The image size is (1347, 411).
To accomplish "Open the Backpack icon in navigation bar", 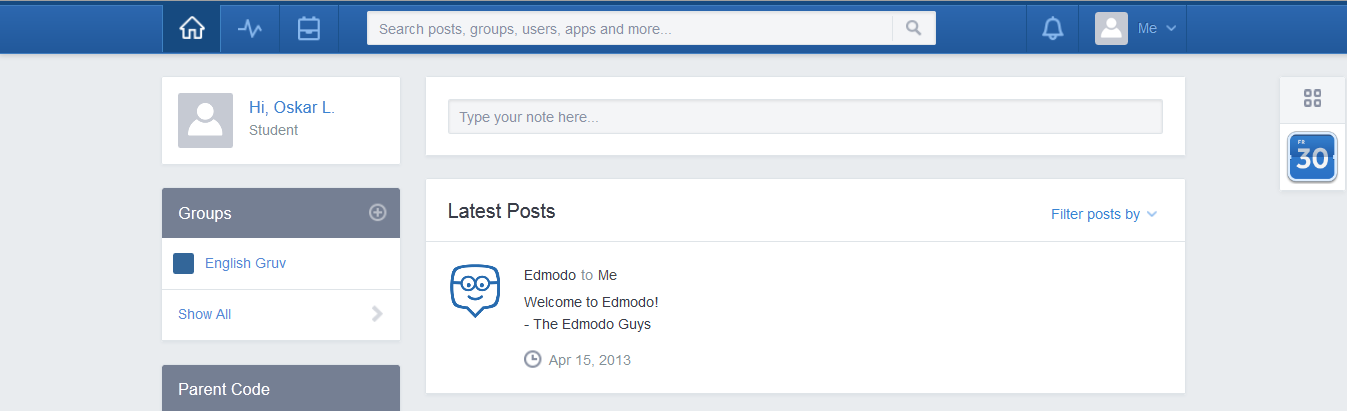I will [x=309, y=29].
